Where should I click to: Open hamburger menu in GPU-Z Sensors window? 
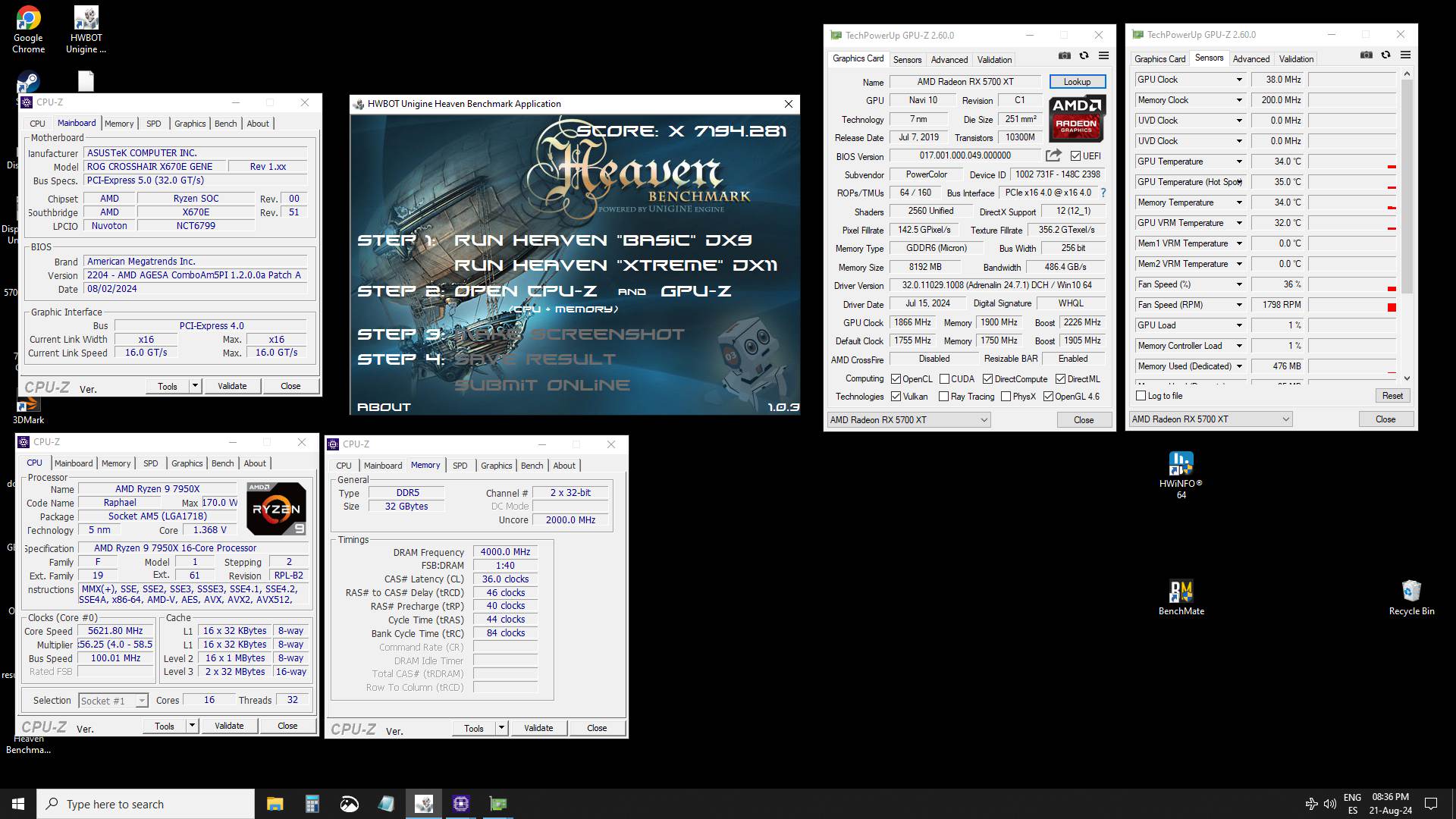pyautogui.click(x=1405, y=55)
